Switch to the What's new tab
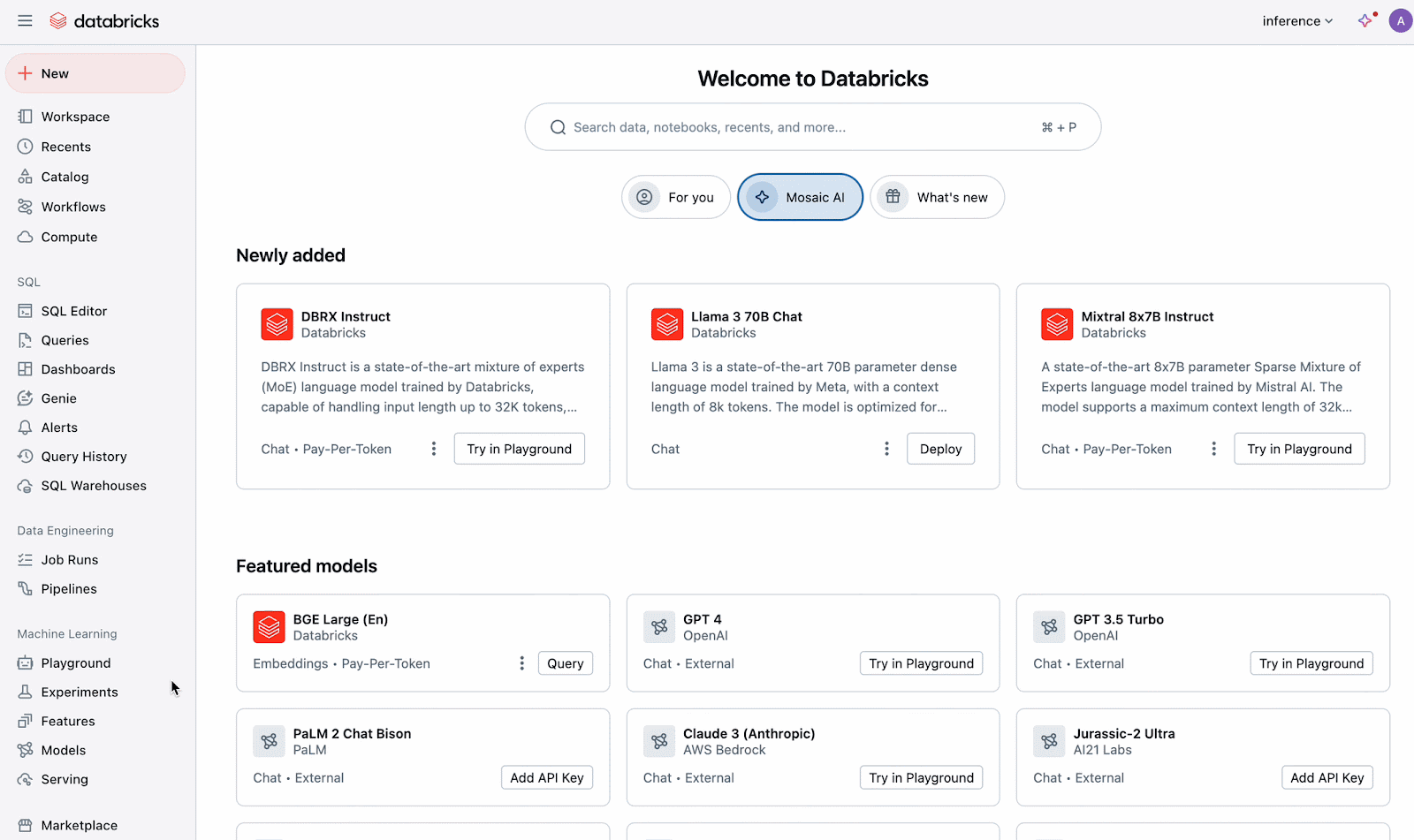 click(937, 197)
